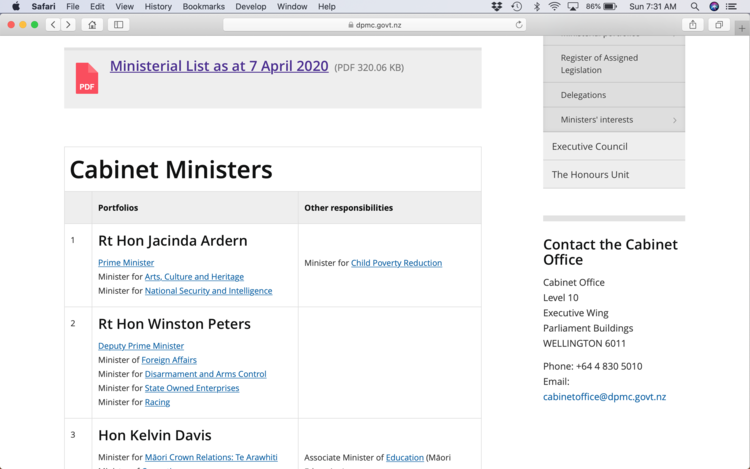The image size is (750, 469).
Task: Click the Other responsibilities column header
Action: click(348, 207)
